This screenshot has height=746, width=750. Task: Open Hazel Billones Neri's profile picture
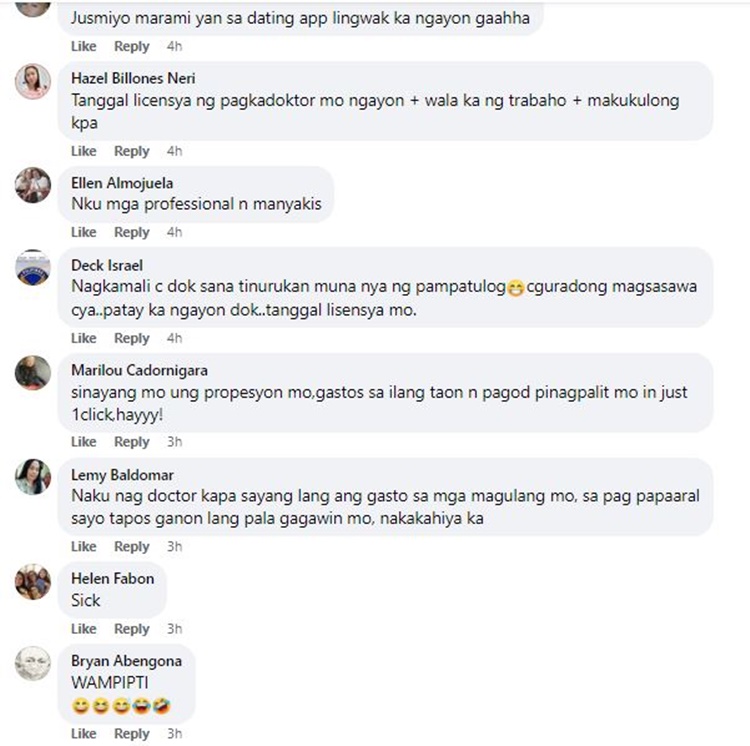tap(33, 81)
